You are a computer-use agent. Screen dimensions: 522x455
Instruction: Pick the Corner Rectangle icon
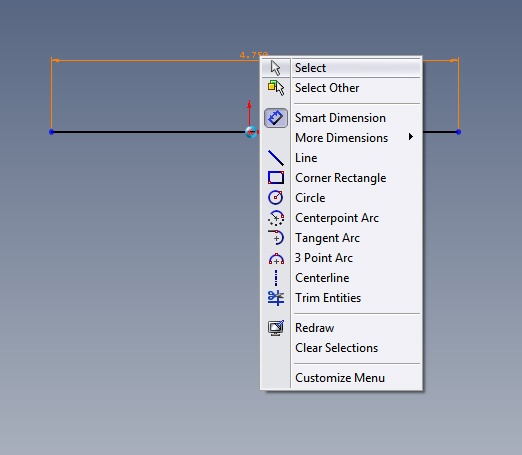tap(276, 178)
